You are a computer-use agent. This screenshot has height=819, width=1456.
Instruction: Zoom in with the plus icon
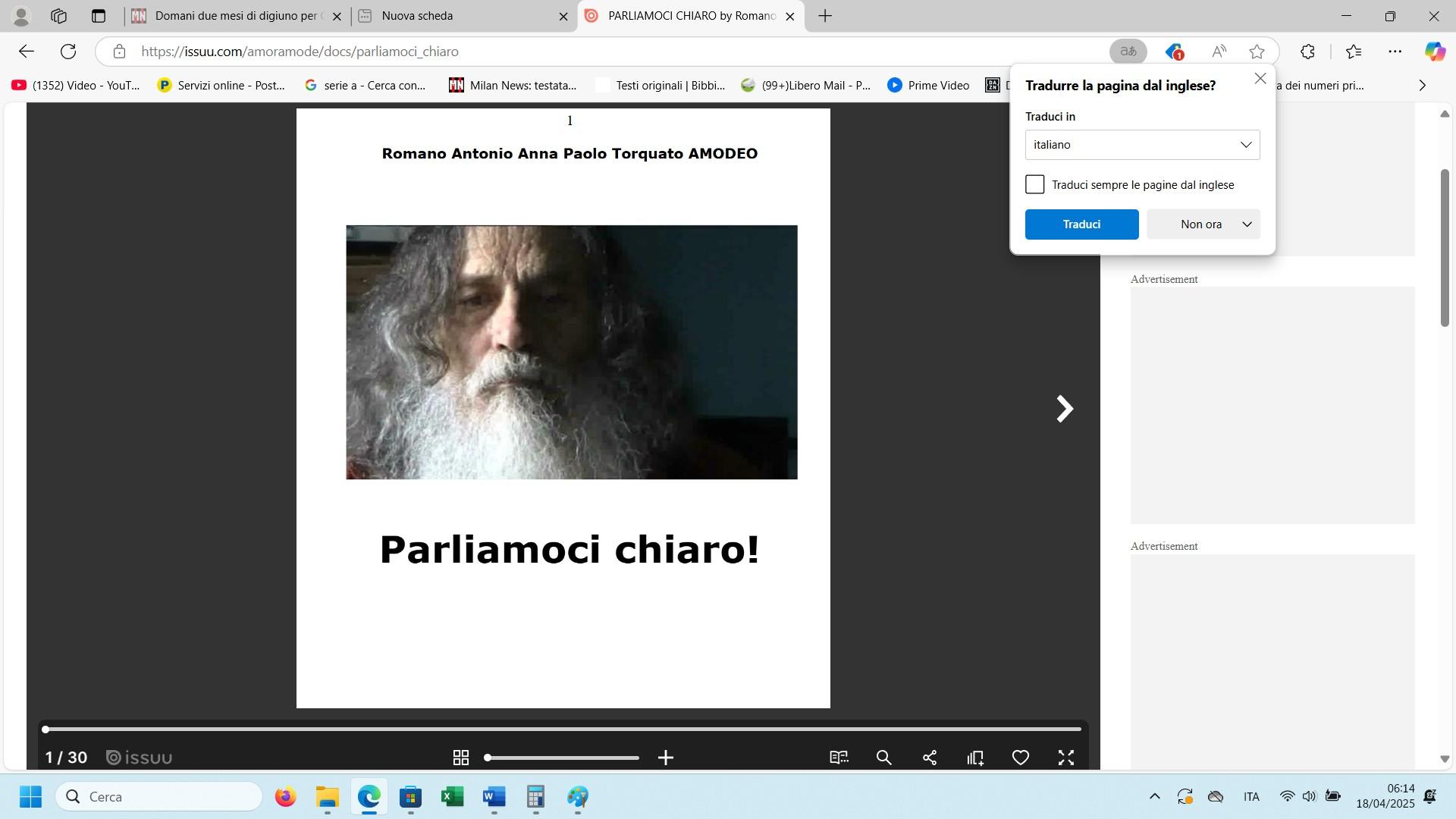[666, 758]
